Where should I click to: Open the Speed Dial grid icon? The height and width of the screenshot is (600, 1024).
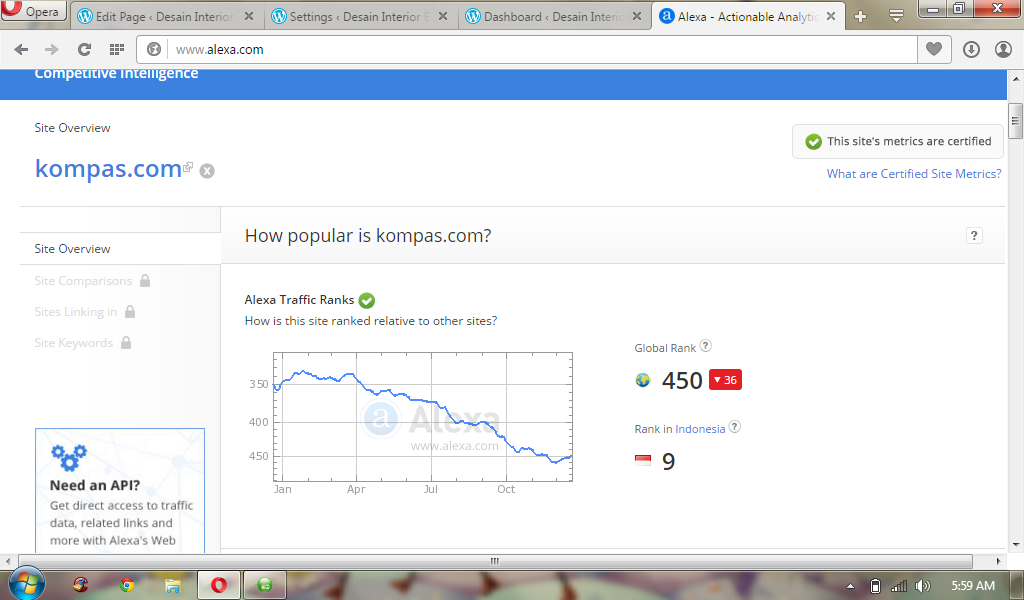point(117,49)
